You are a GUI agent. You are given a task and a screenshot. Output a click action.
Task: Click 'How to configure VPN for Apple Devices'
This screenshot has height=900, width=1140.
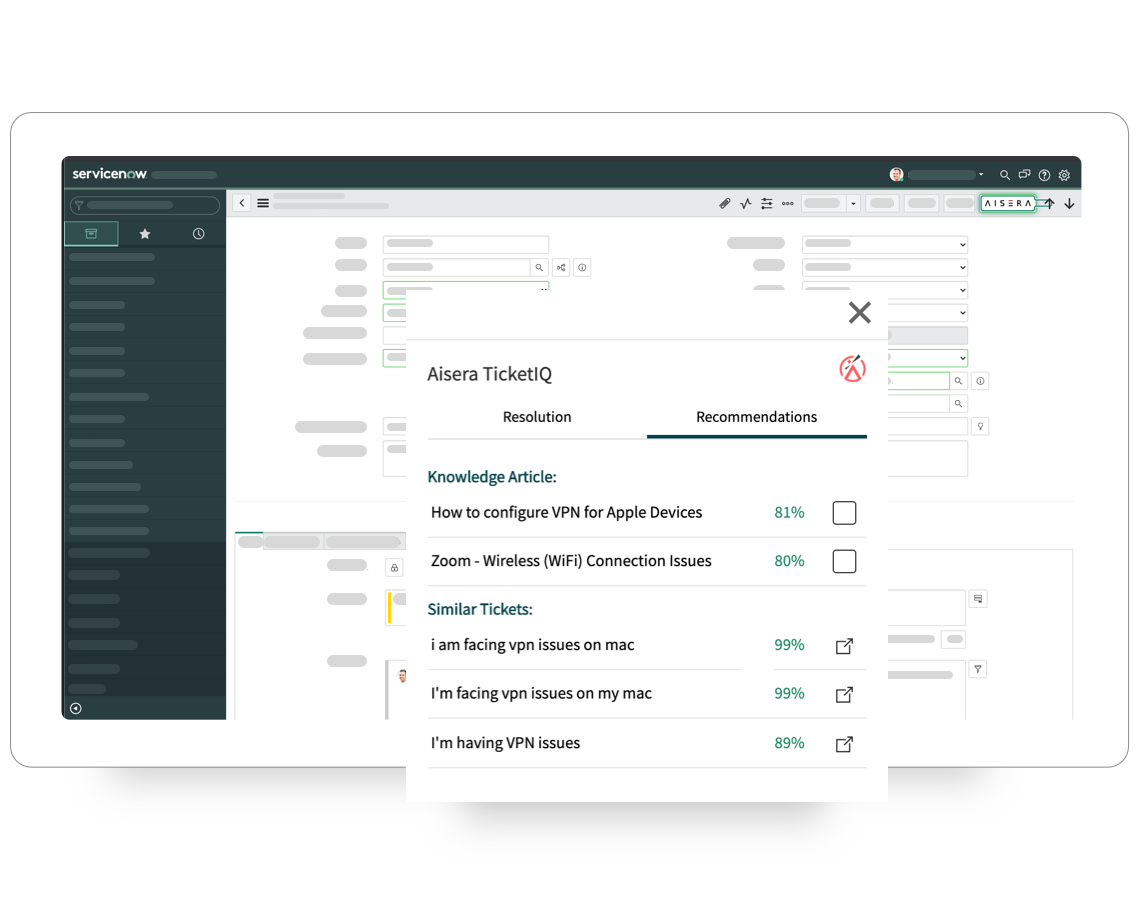[566, 513]
